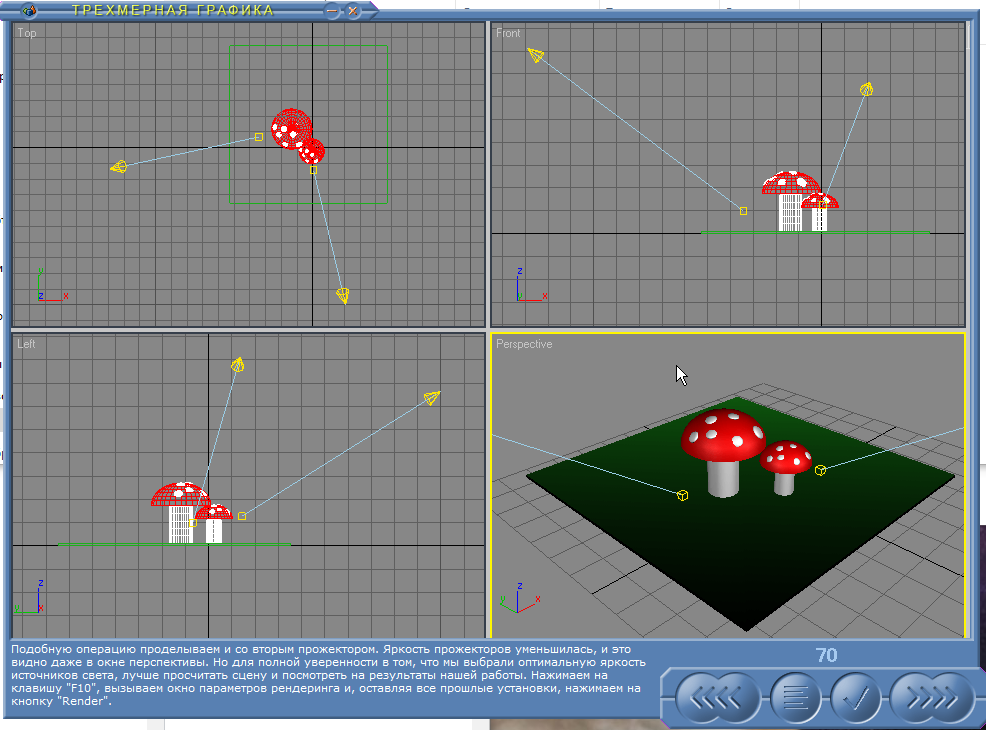Go to the previous tutorial step
Viewport: 986px width, 730px height.
click(716, 699)
